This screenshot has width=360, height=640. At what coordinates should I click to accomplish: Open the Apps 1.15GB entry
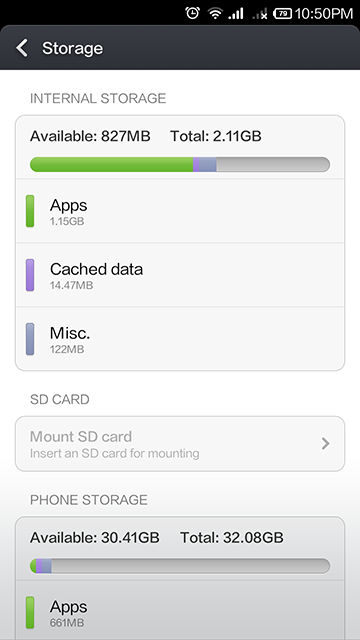pyautogui.click(x=180, y=211)
